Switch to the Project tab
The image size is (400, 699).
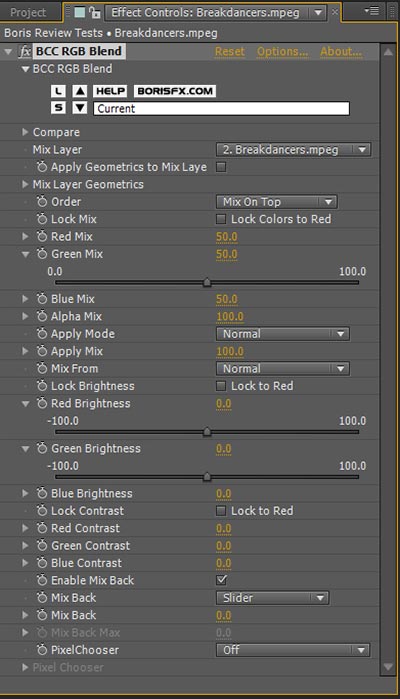click(x=28, y=12)
